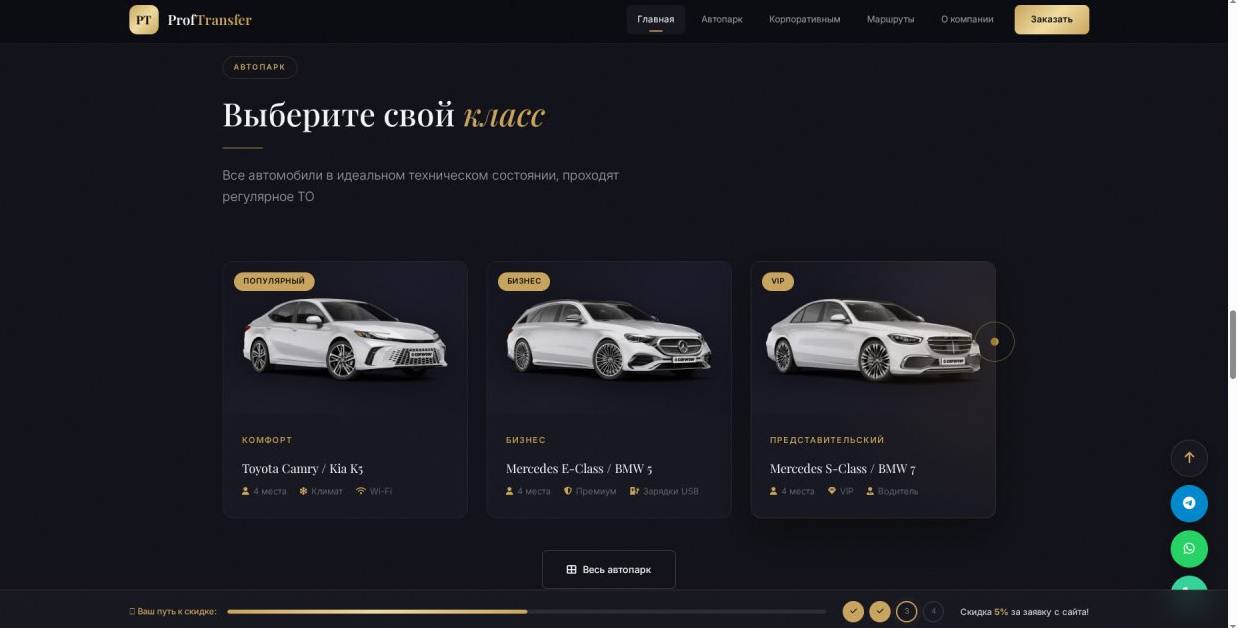Open the Корпоративным menu item
The height and width of the screenshot is (628, 1238).
[x=805, y=19]
